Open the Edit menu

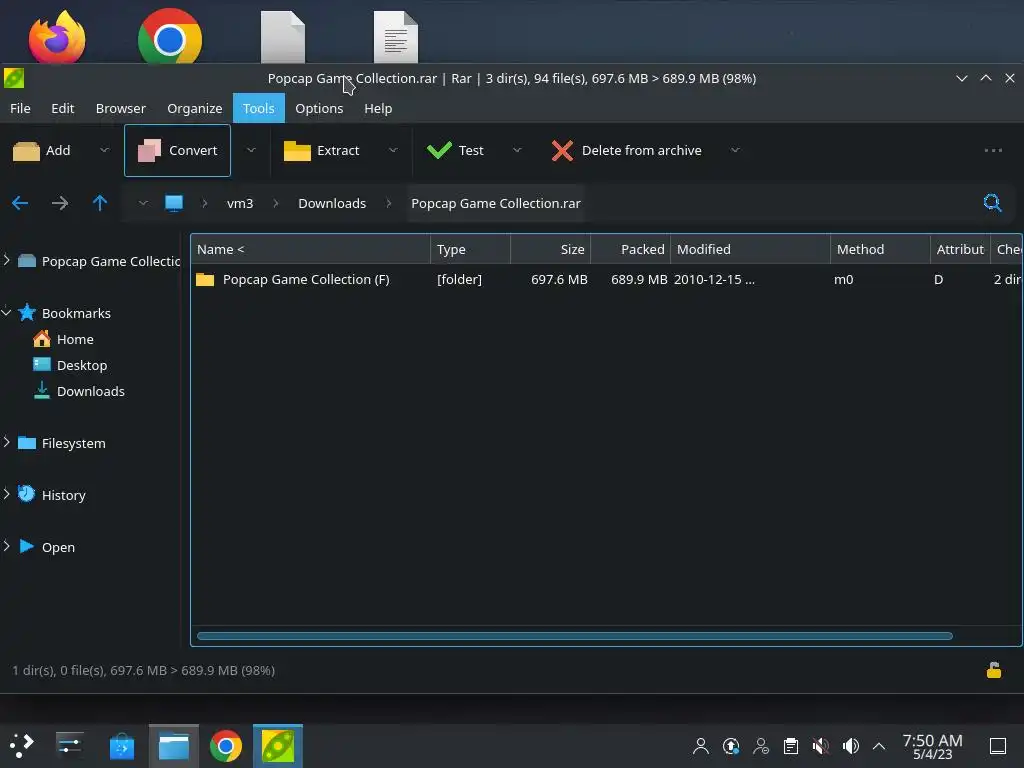tap(63, 108)
